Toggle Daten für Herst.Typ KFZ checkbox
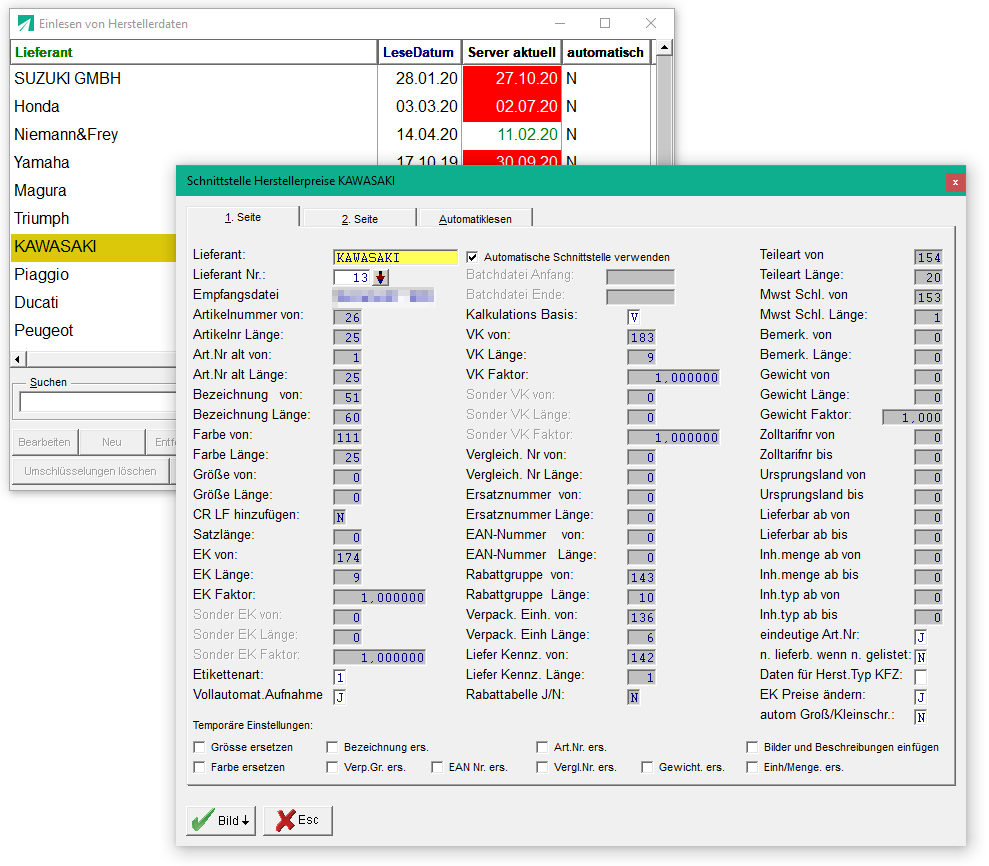The width and height of the screenshot is (989, 866). [921, 677]
